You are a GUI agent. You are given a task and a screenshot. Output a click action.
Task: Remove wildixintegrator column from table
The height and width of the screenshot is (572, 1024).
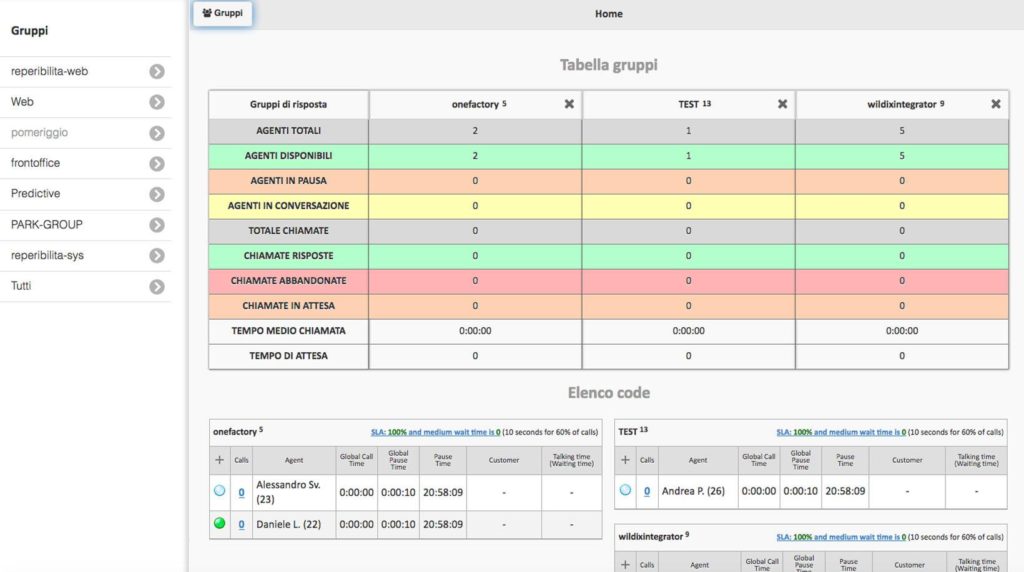click(995, 104)
